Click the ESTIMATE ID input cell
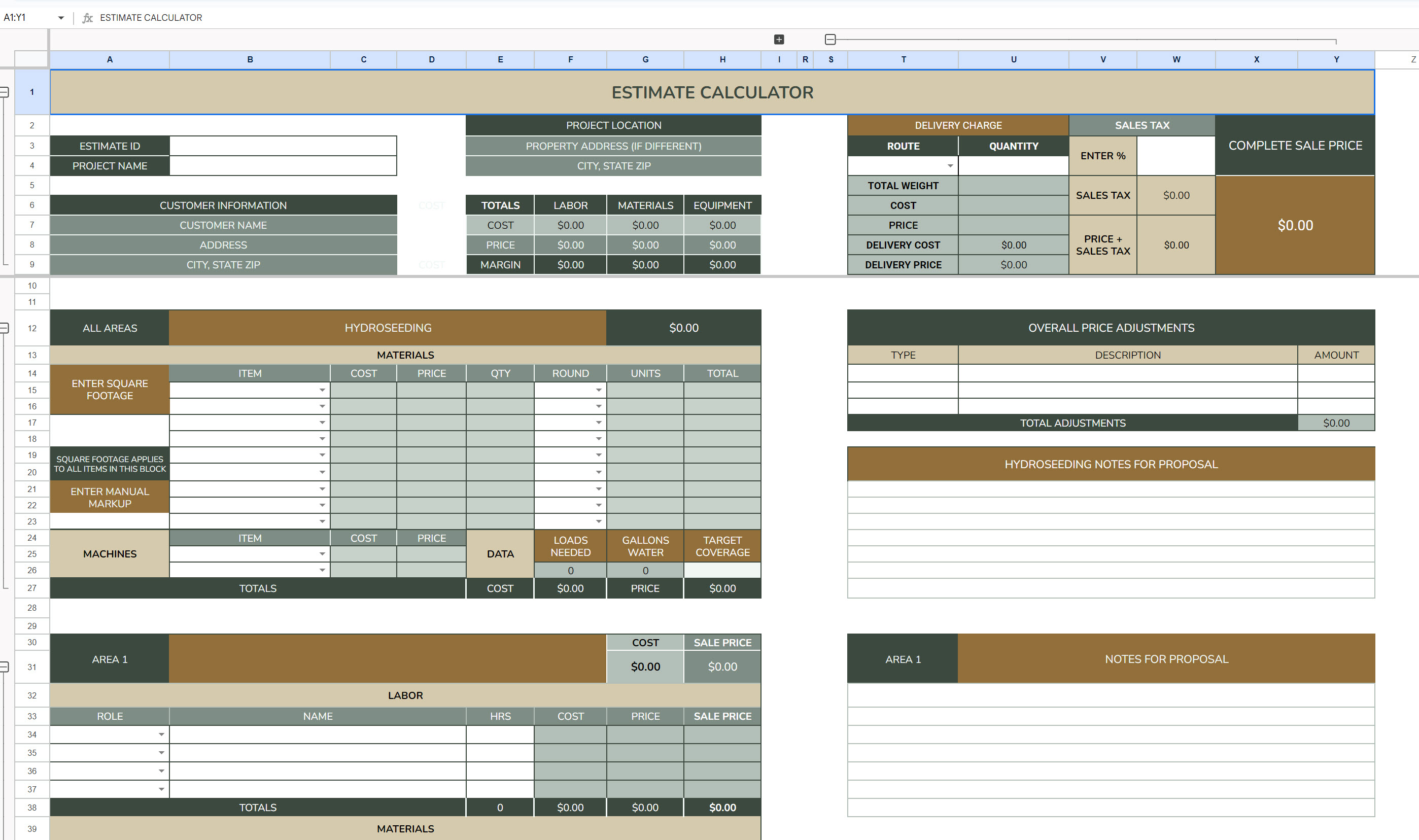This screenshot has height=840, width=1419. click(x=283, y=146)
